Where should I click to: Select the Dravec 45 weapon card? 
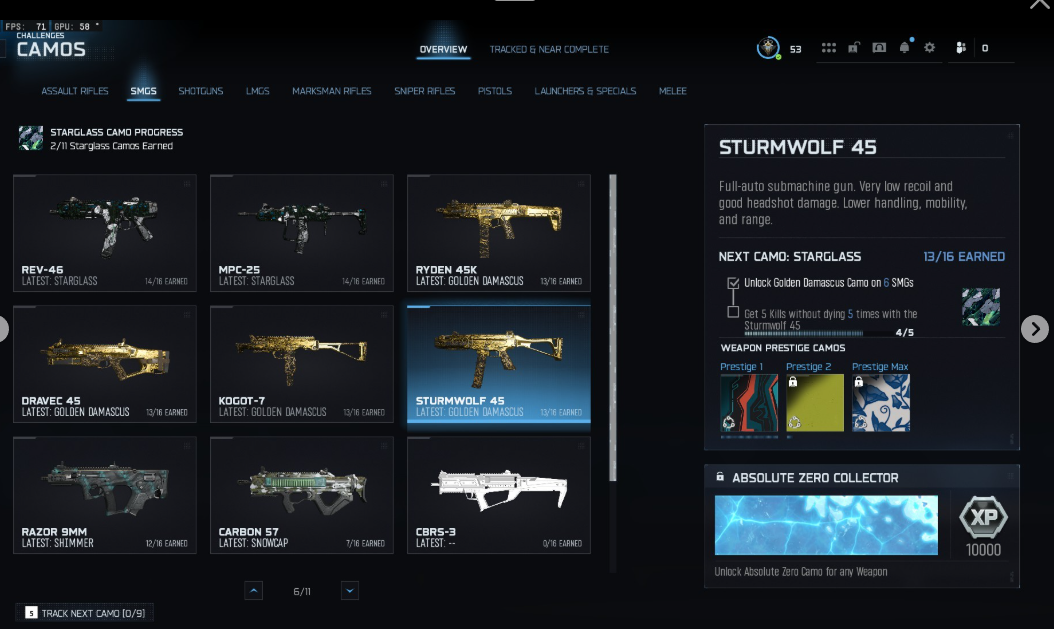[105, 364]
